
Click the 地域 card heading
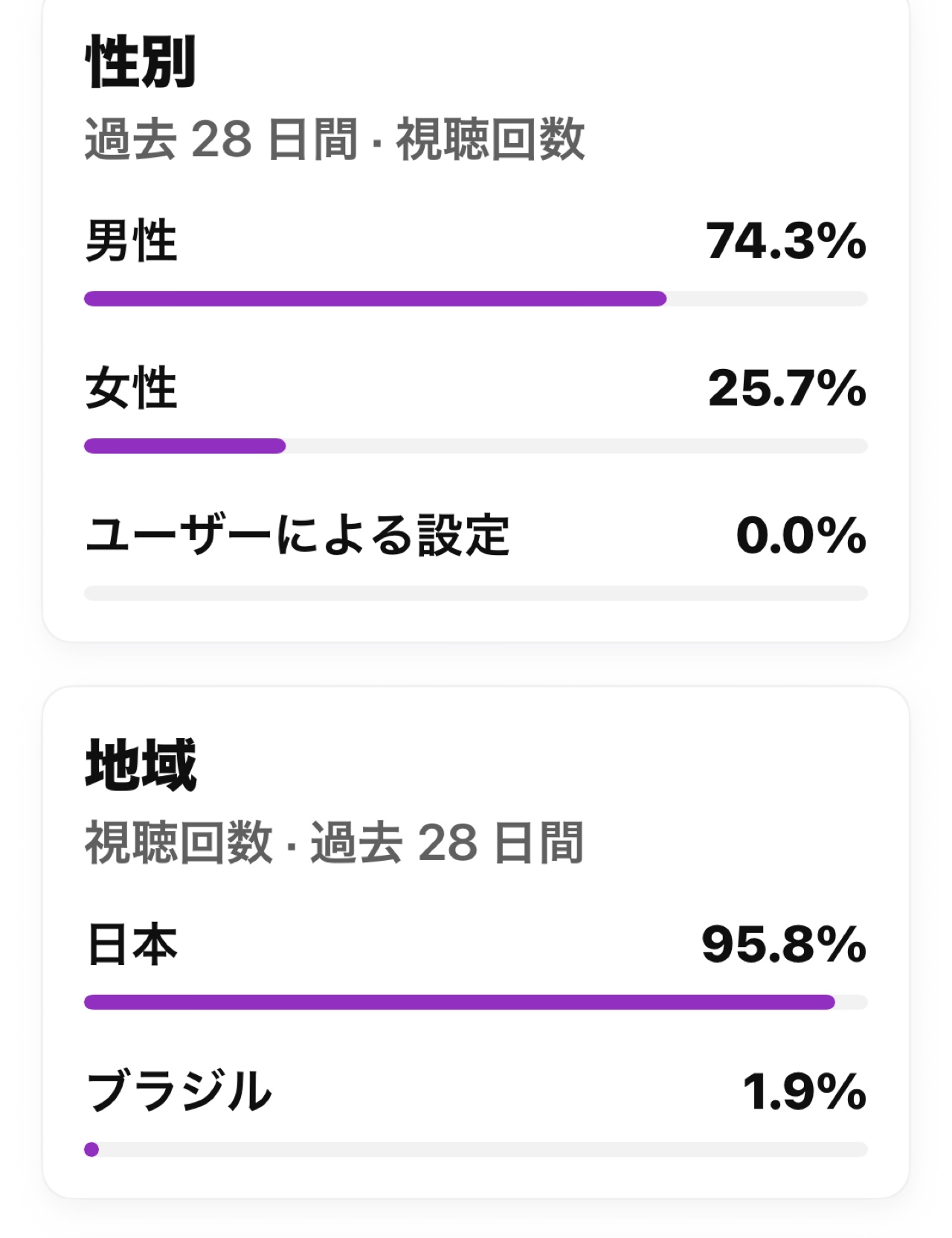point(141,765)
